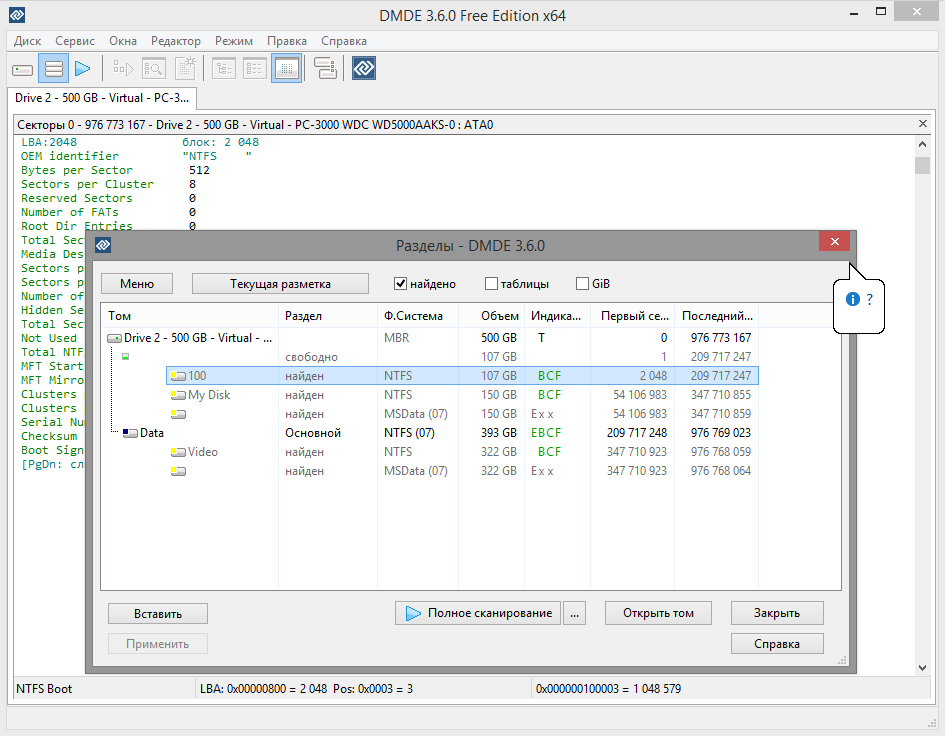Click the blue partition icon beside Data
This screenshot has width=945, height=736.
tap(130, 433)
